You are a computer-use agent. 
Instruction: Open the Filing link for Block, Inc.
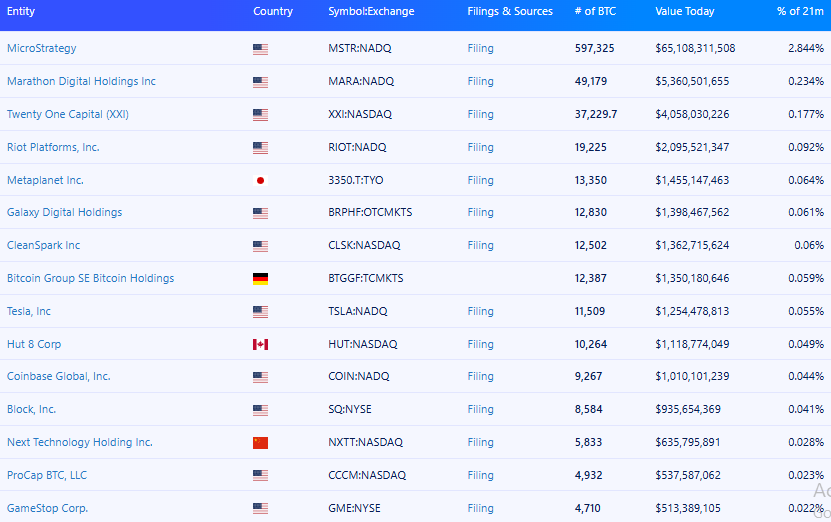click(480, 409)
